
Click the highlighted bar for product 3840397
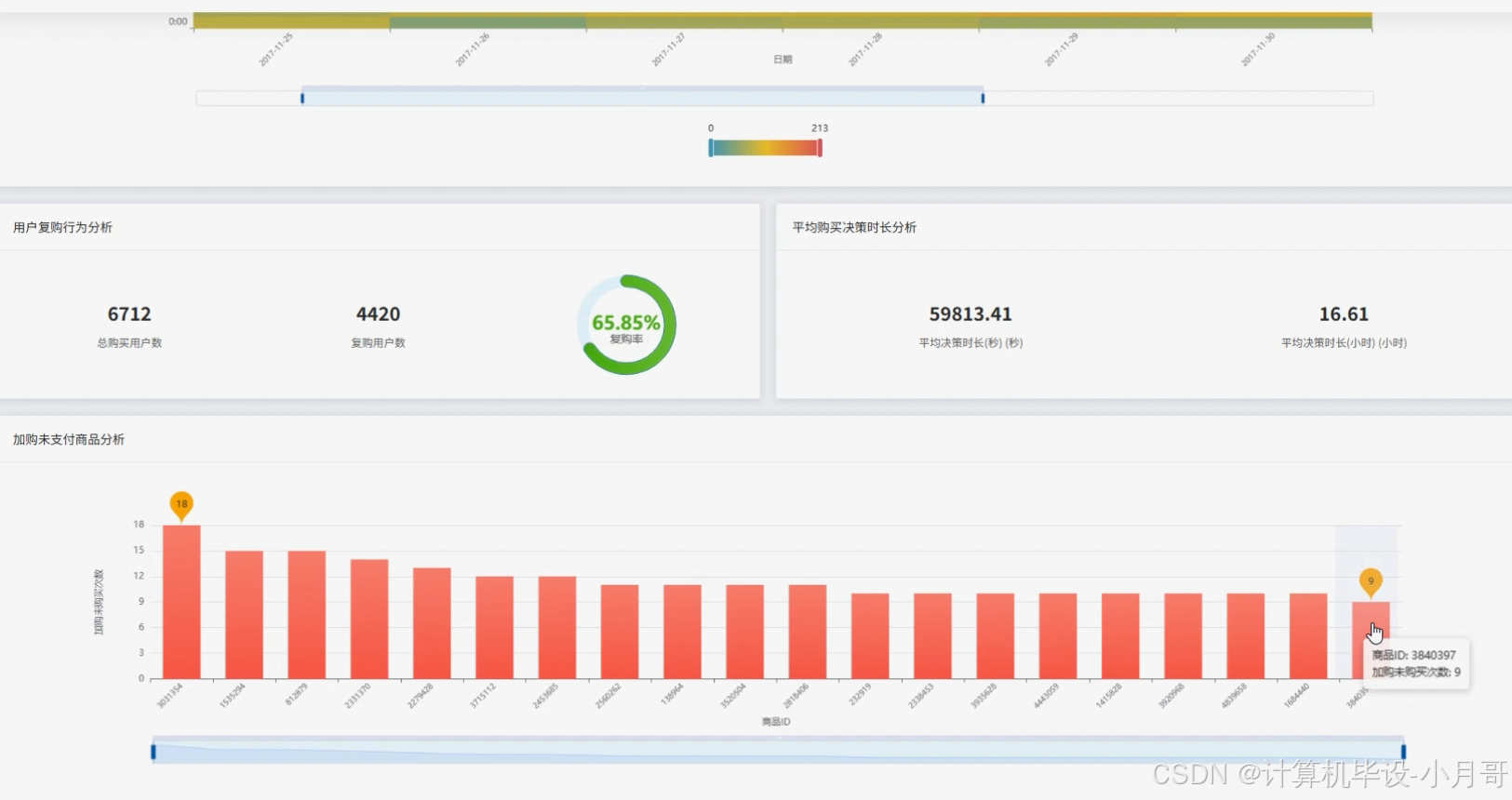(x=1371, y=641)
